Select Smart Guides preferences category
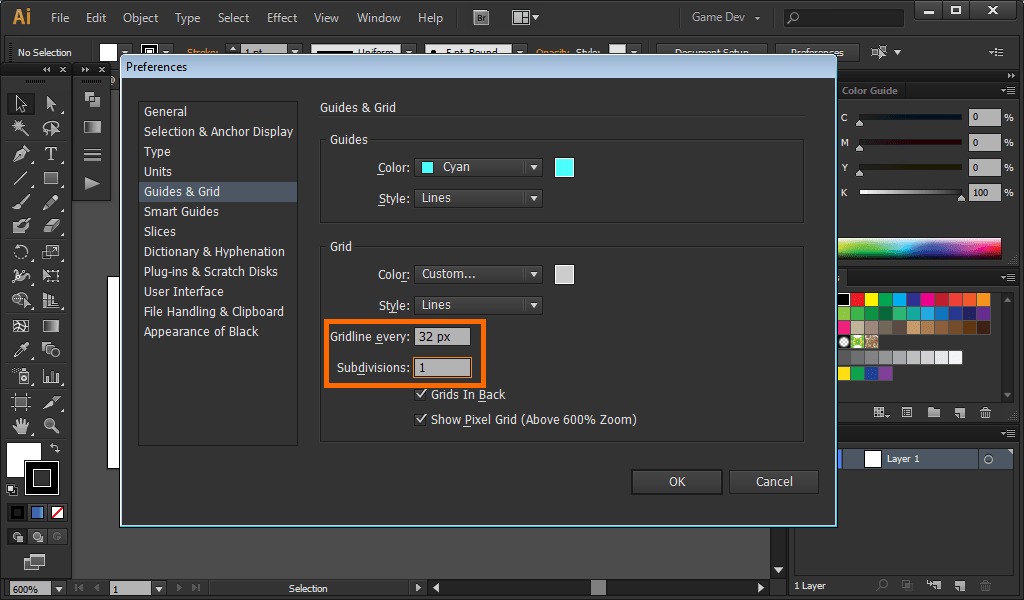1024x600 pixels. pos(181,212)
